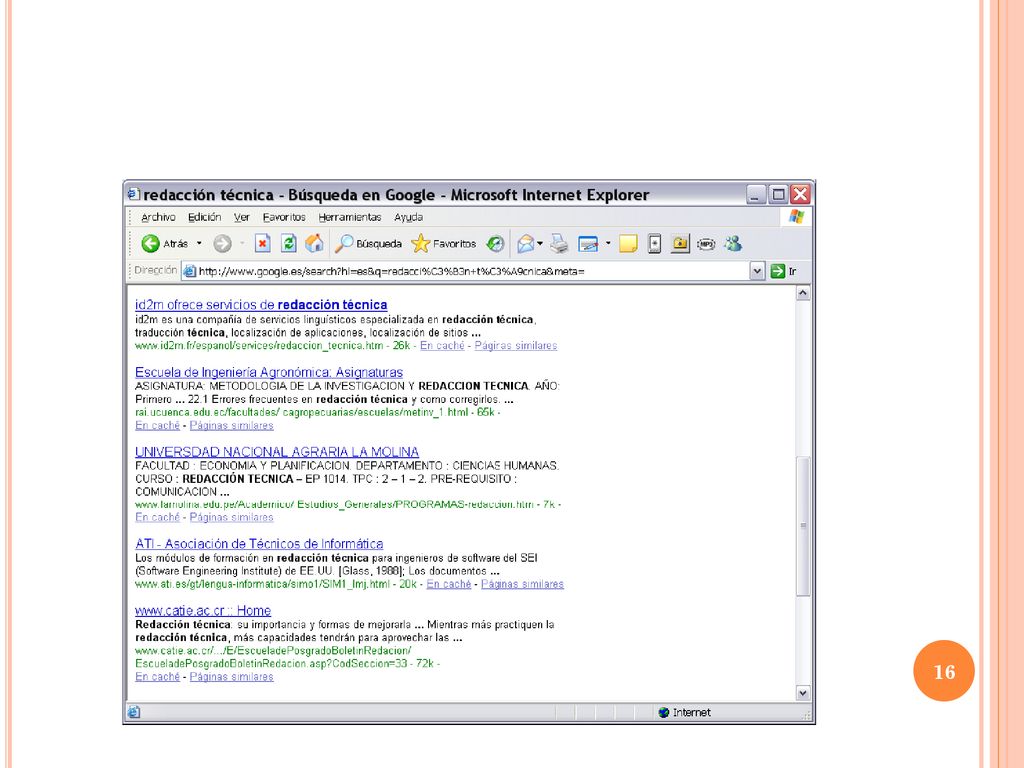Click the scrollbar down arrow
Screen dimensions: 1024x768
point(803,693)
